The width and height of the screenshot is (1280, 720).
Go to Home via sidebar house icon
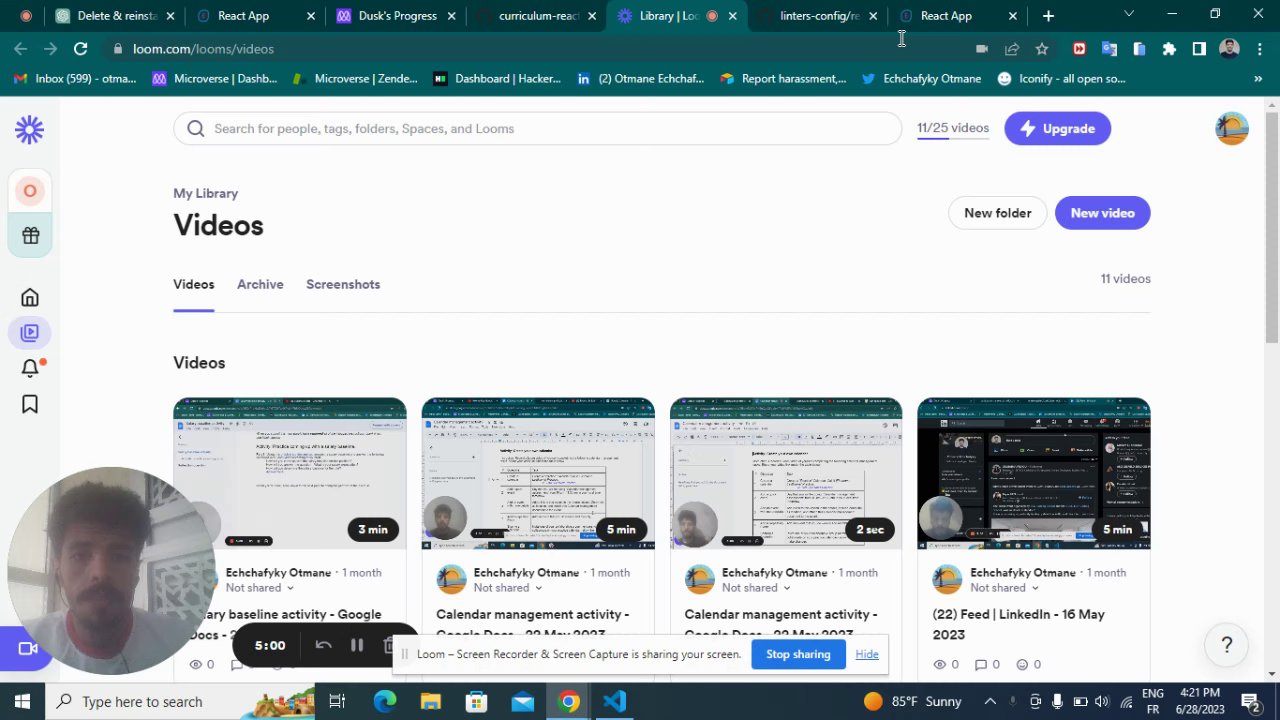30,297
